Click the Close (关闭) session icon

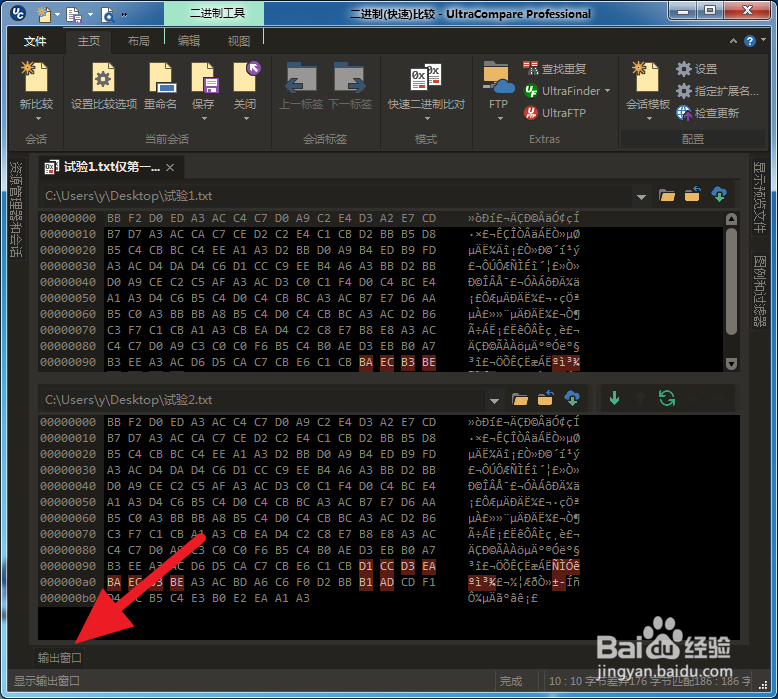[x=246, y=77]
